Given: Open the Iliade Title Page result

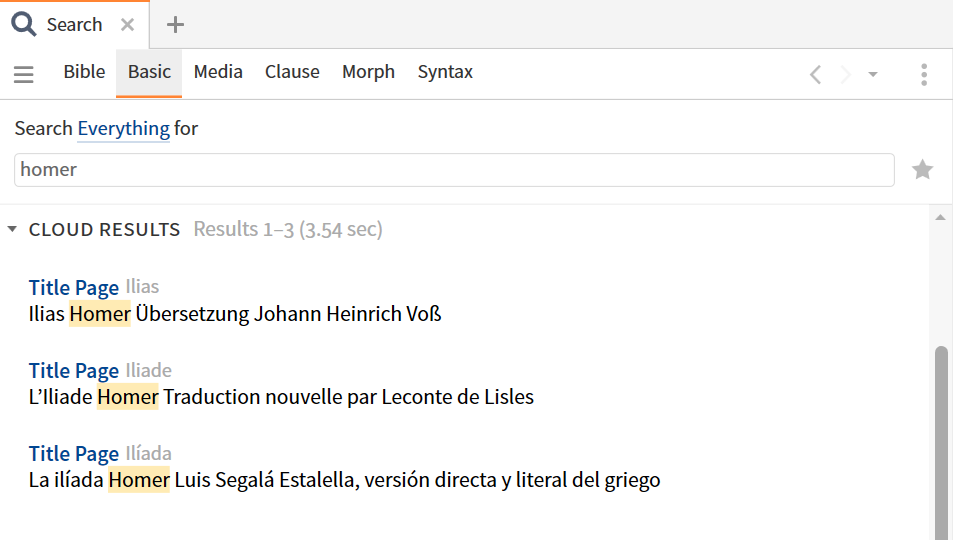Looking at the screenshot, I should tap(74, 370).
